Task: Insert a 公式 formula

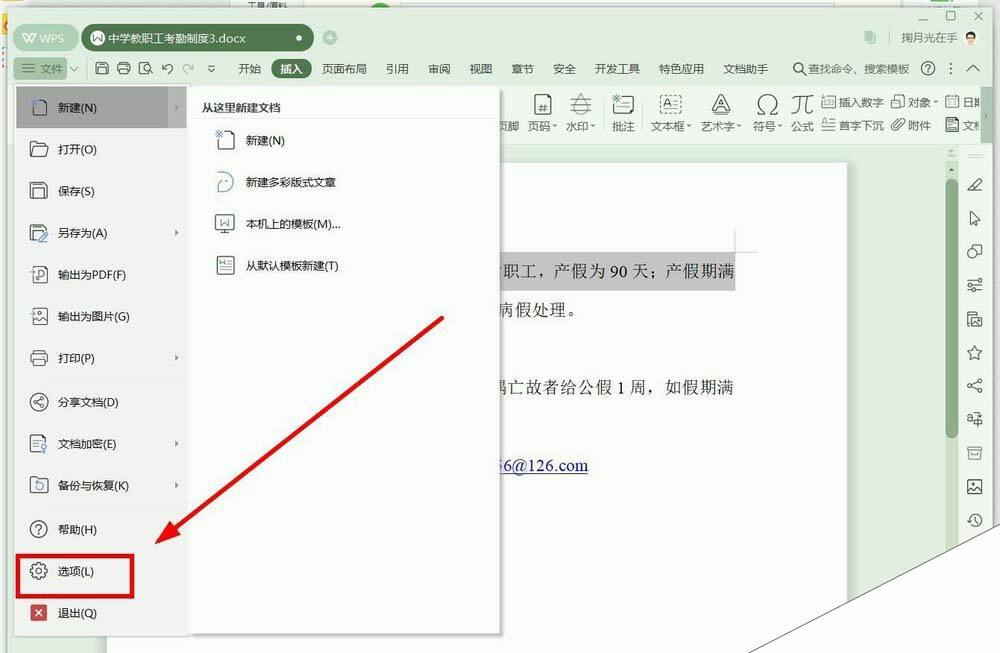Action: point(802,113)
